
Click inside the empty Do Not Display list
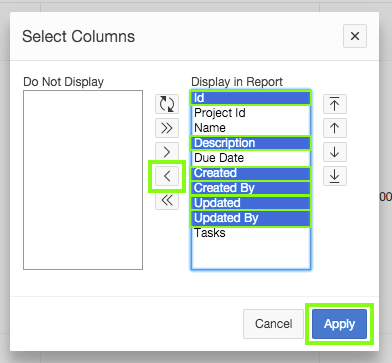point(83,180)
